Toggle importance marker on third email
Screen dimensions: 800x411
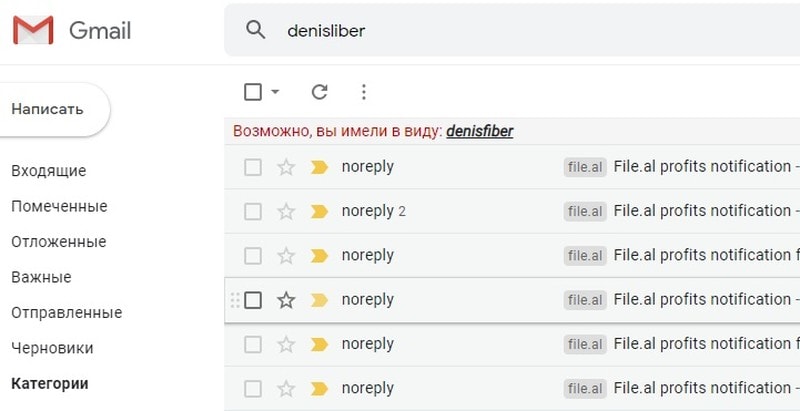[x=319, y=255]
